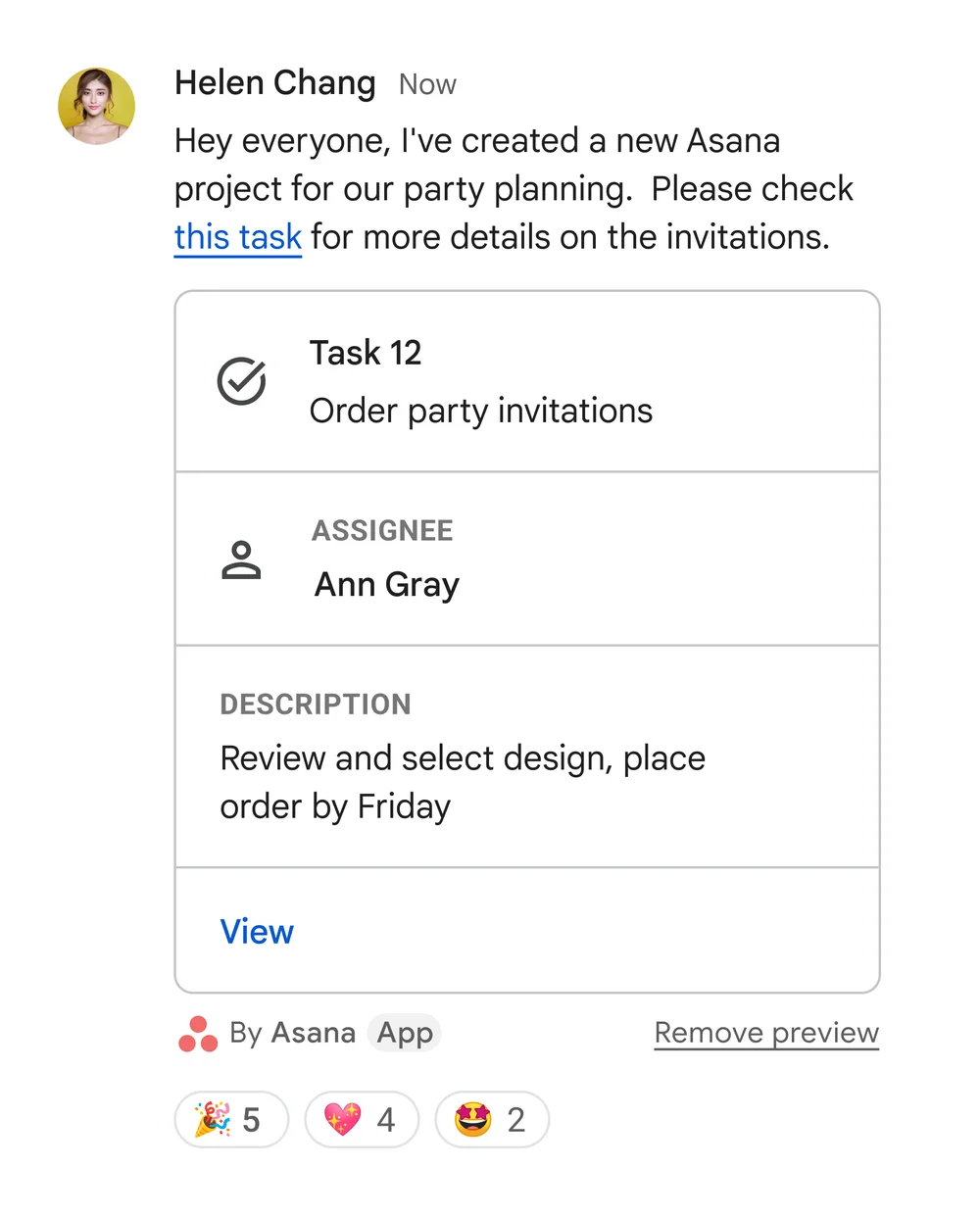Select the 'Task 12' card title
Viewport: 980px width, 1216px height.
[366, 353]
